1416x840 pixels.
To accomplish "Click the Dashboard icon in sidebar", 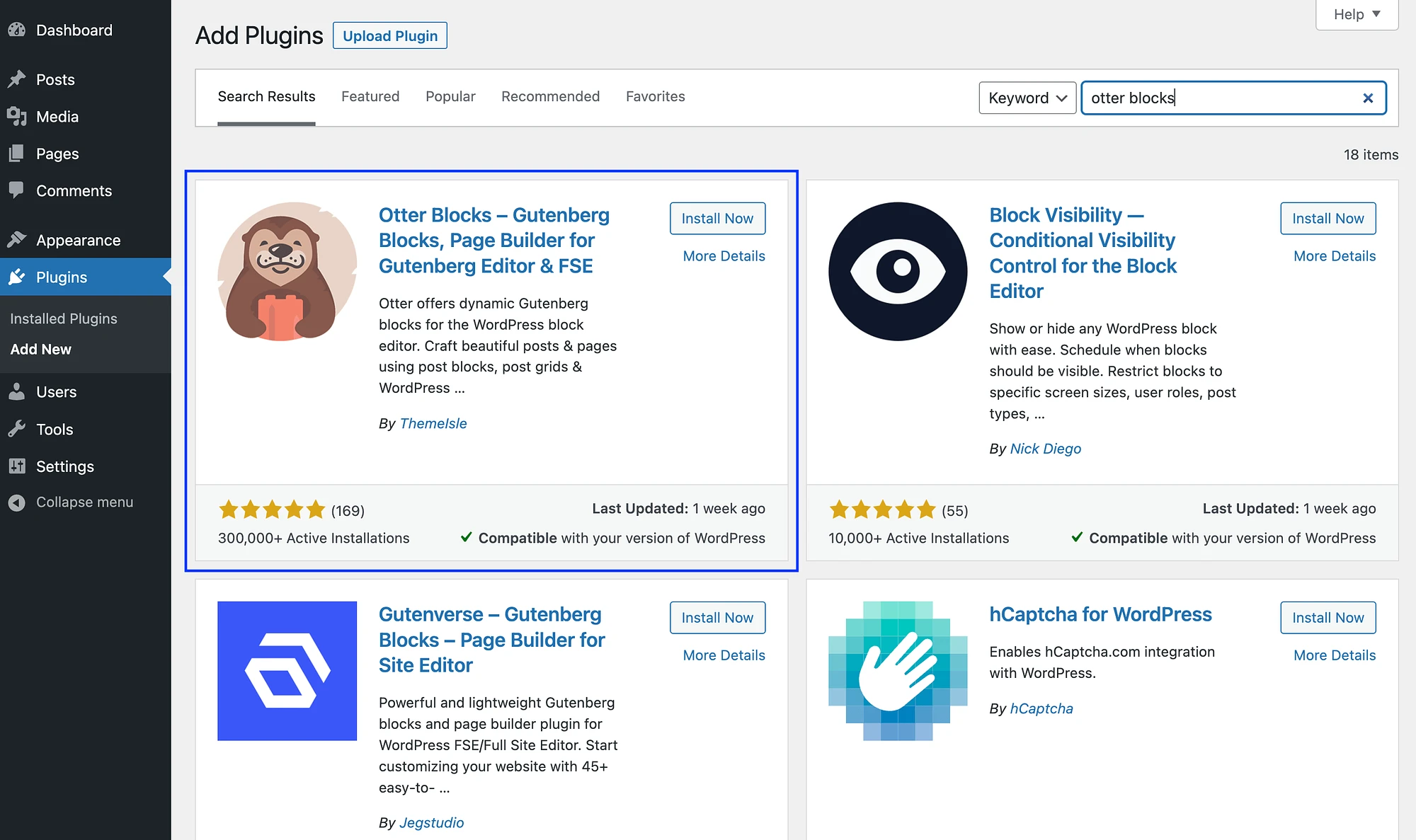I will (16, 29).
